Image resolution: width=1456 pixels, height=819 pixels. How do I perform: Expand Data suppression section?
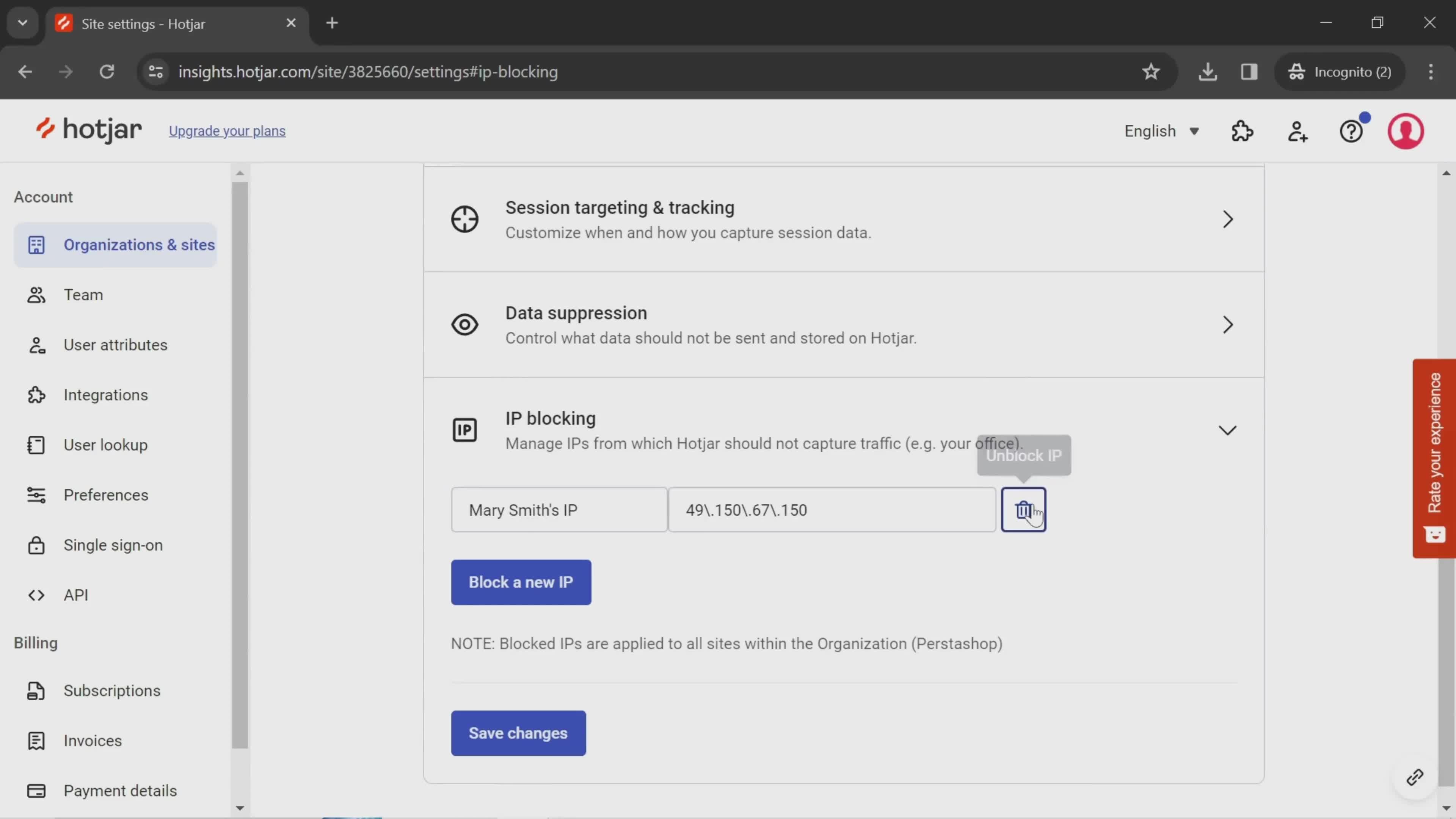(x=1228, y=324)
